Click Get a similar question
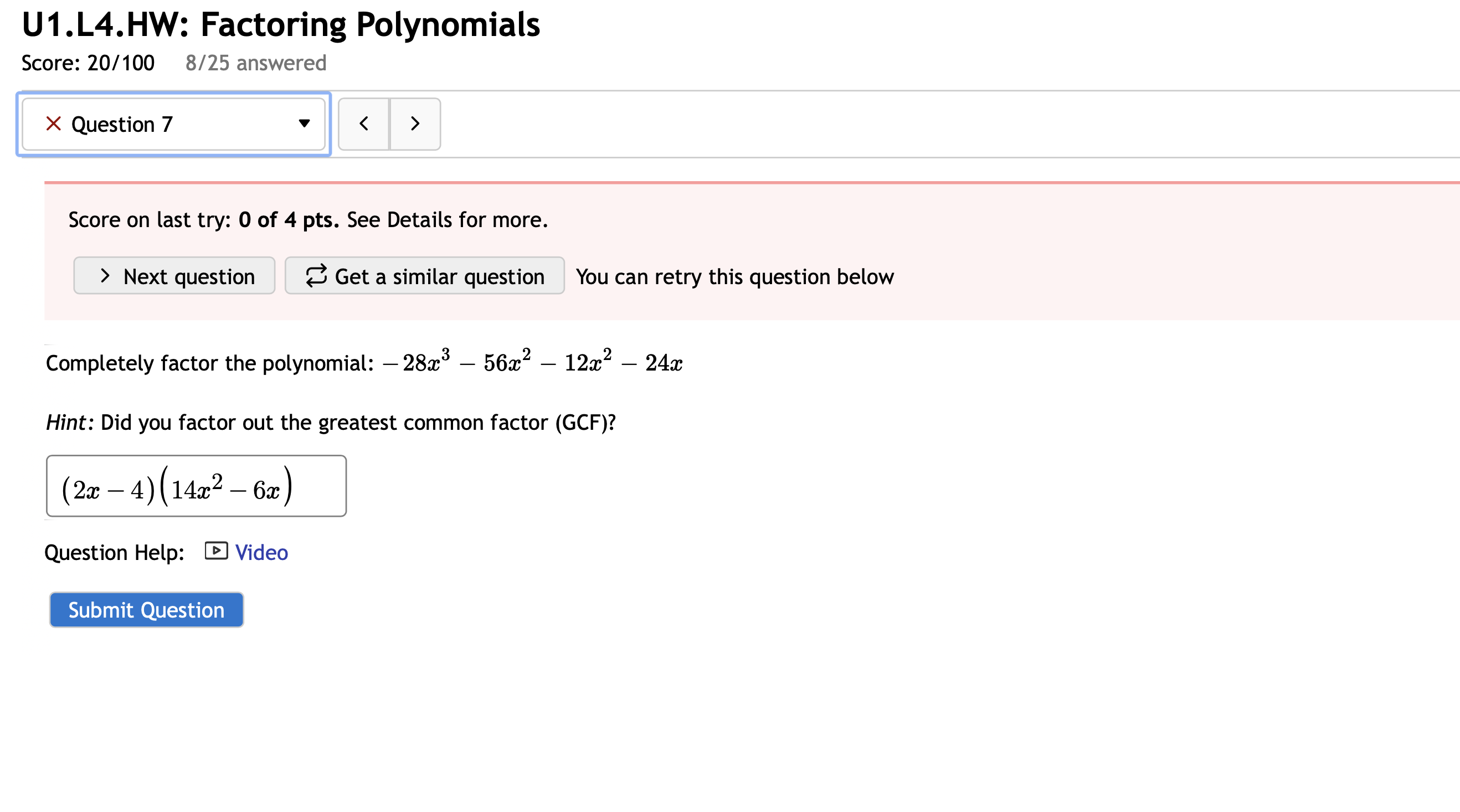 point(424,276)
